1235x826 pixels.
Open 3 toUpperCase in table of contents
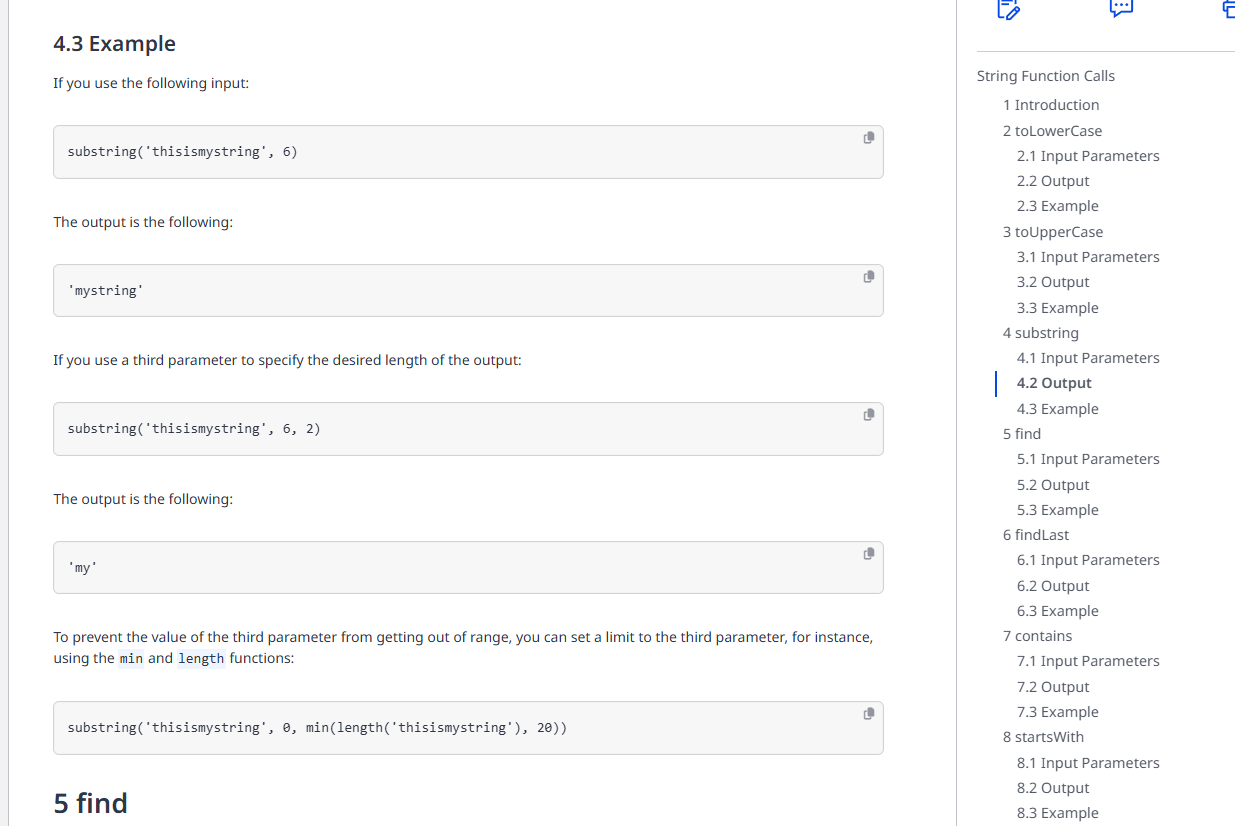pos(1053,232)
